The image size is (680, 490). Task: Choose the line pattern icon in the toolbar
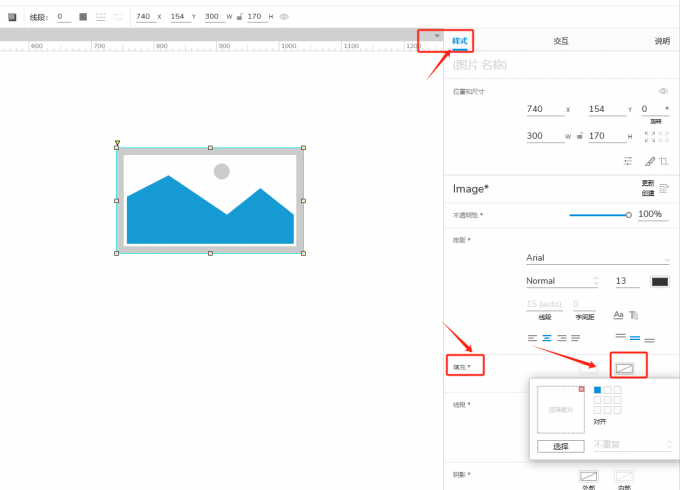pyautogui.click(x=101, y=17)
